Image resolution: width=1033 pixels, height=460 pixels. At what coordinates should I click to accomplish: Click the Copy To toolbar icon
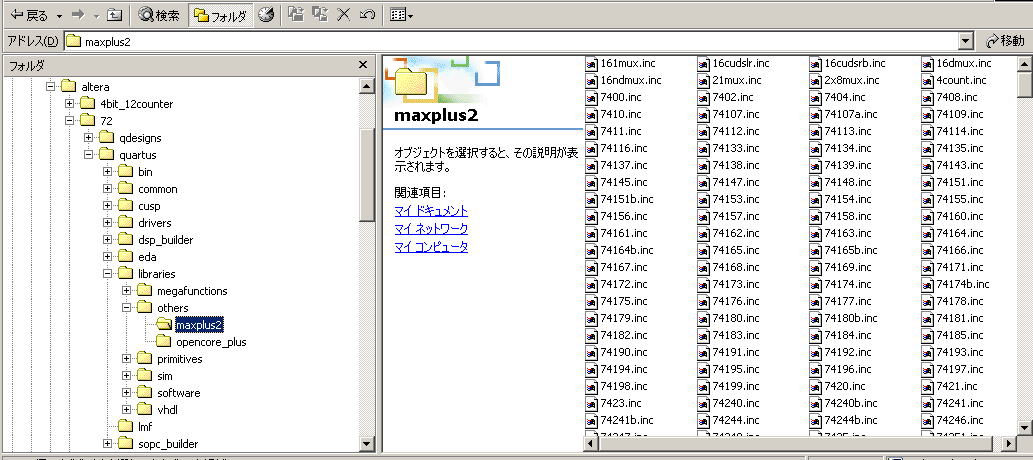320,14
